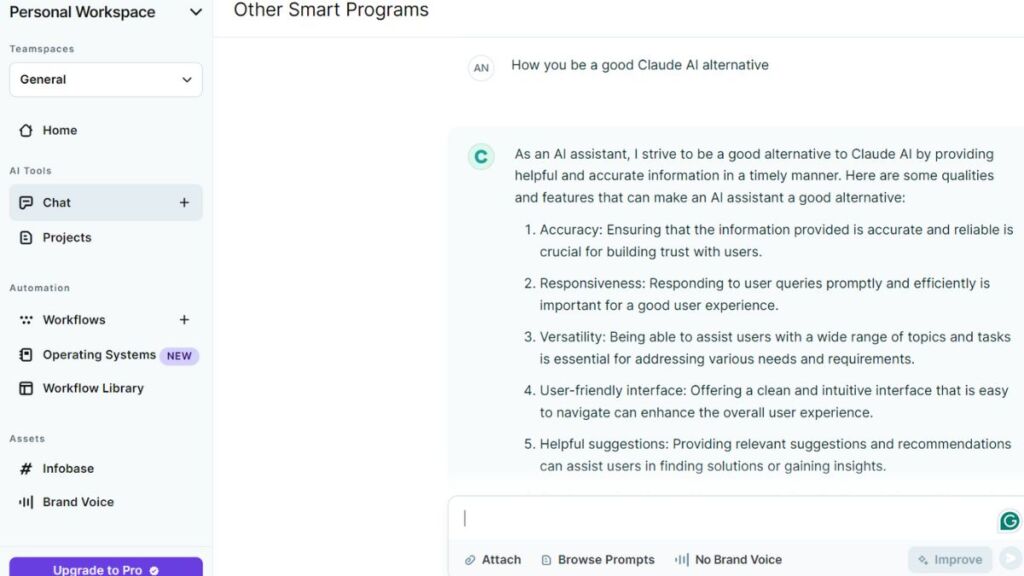This screenshot has height=576, width=1024.
Task: Open the Workflow Library menu item
Action: (x=93, y=388)
